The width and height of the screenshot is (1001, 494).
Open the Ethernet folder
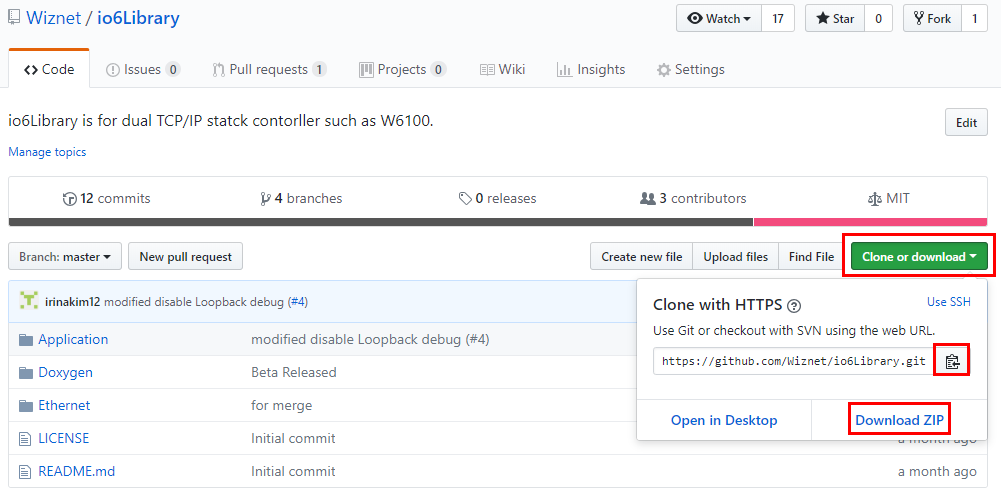[x=64, y=405]
